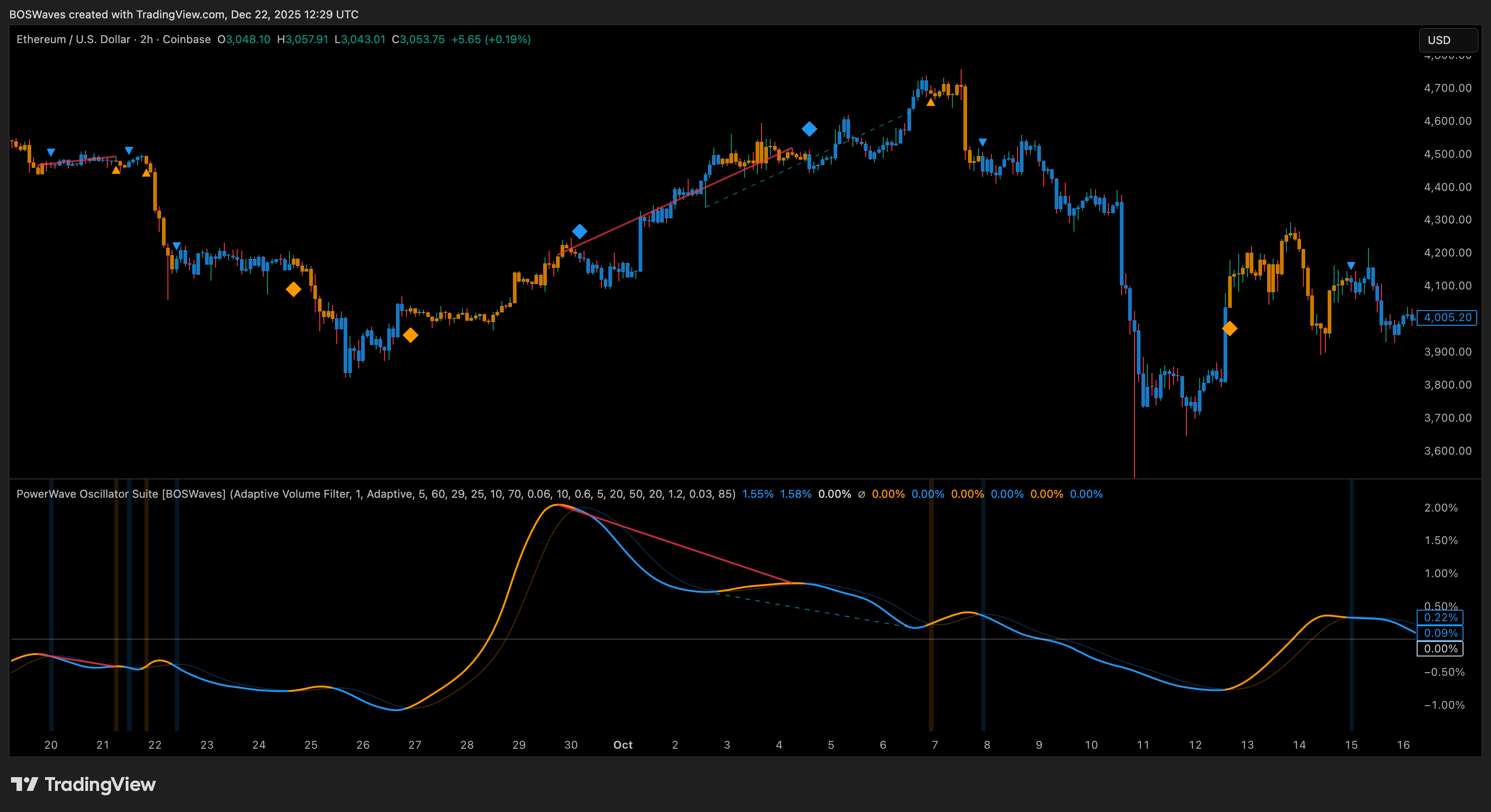This screenshot has width=1491, height=812.
Task: Click the blue down-triangle signal near October 8
Action: point(982,142)
